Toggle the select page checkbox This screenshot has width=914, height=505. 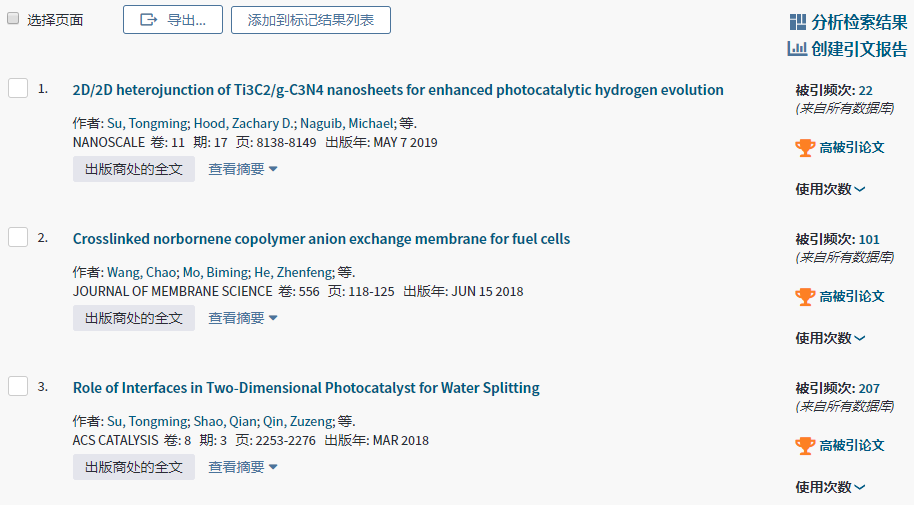click(14, 19)
